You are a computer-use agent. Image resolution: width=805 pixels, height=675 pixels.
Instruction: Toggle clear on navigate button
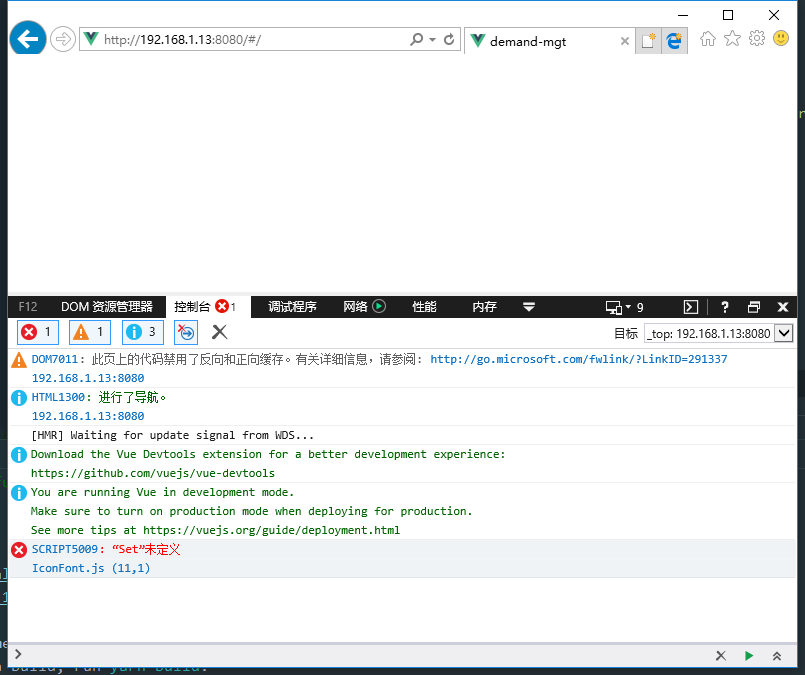pos(186,332)
